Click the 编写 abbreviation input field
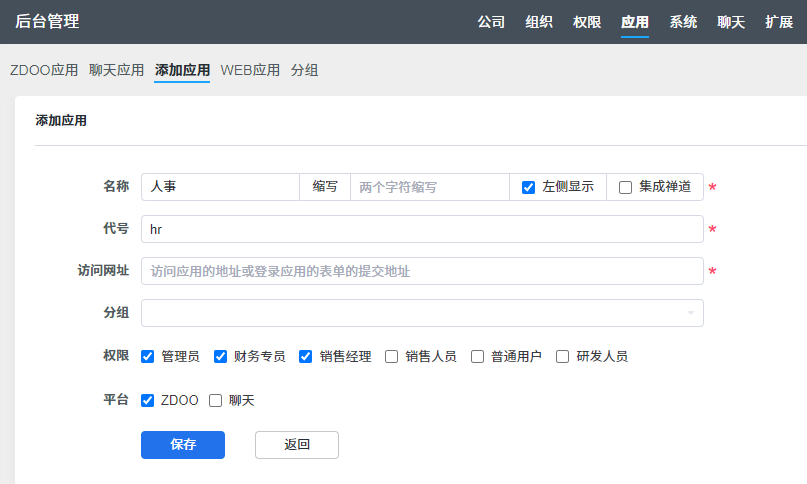 (x=429, y=187)
